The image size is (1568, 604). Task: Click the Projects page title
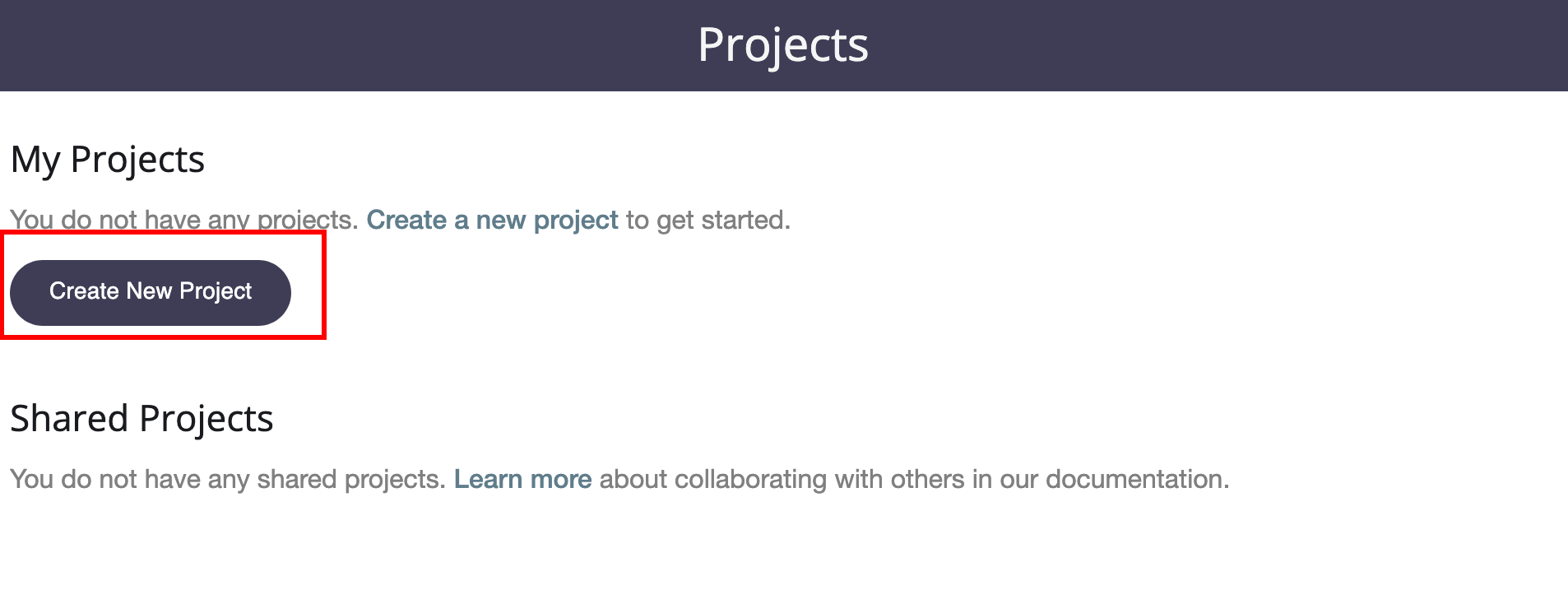tap(783, 44)
